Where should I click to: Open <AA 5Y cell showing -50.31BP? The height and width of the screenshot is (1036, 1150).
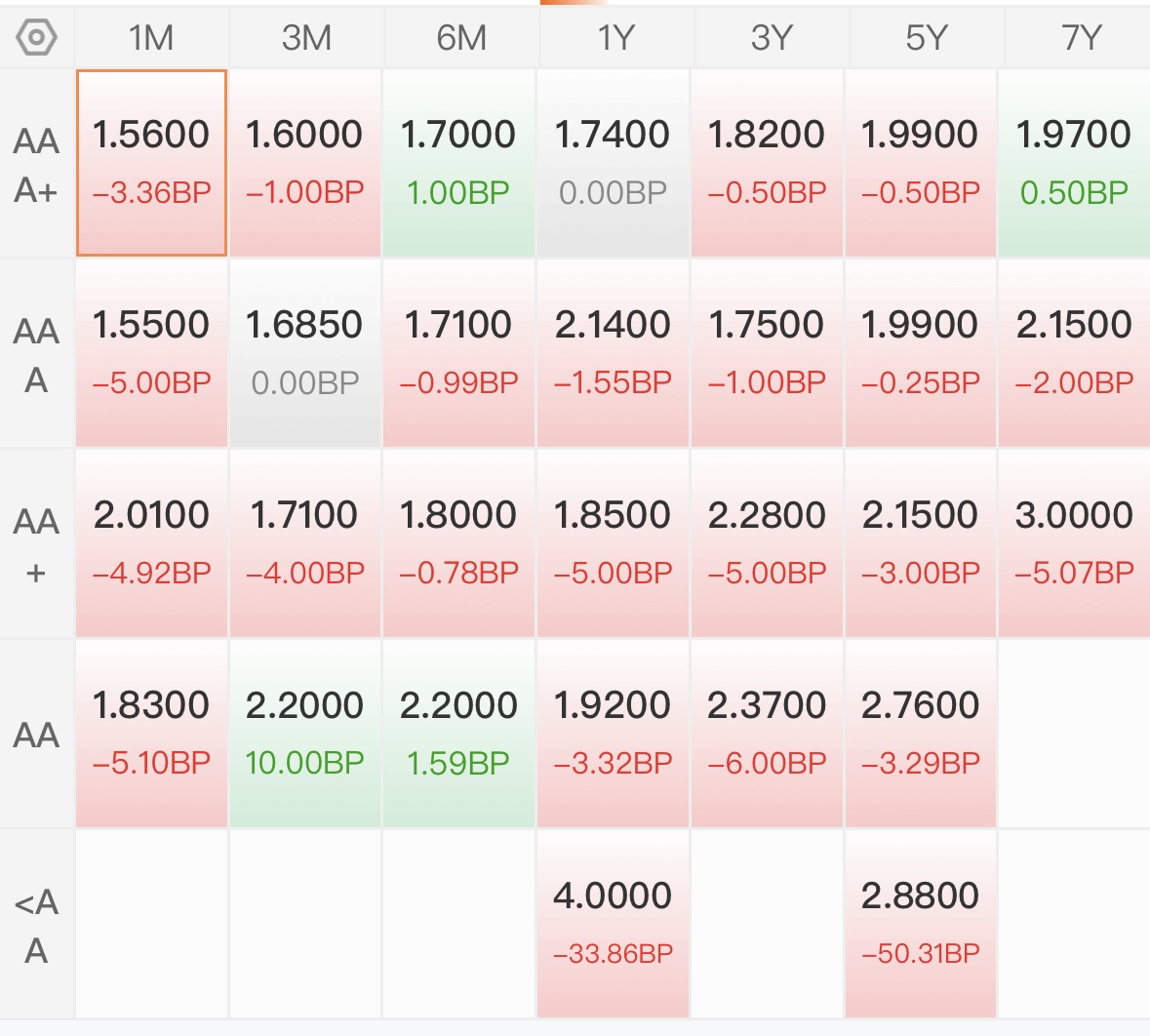point(921,925)
